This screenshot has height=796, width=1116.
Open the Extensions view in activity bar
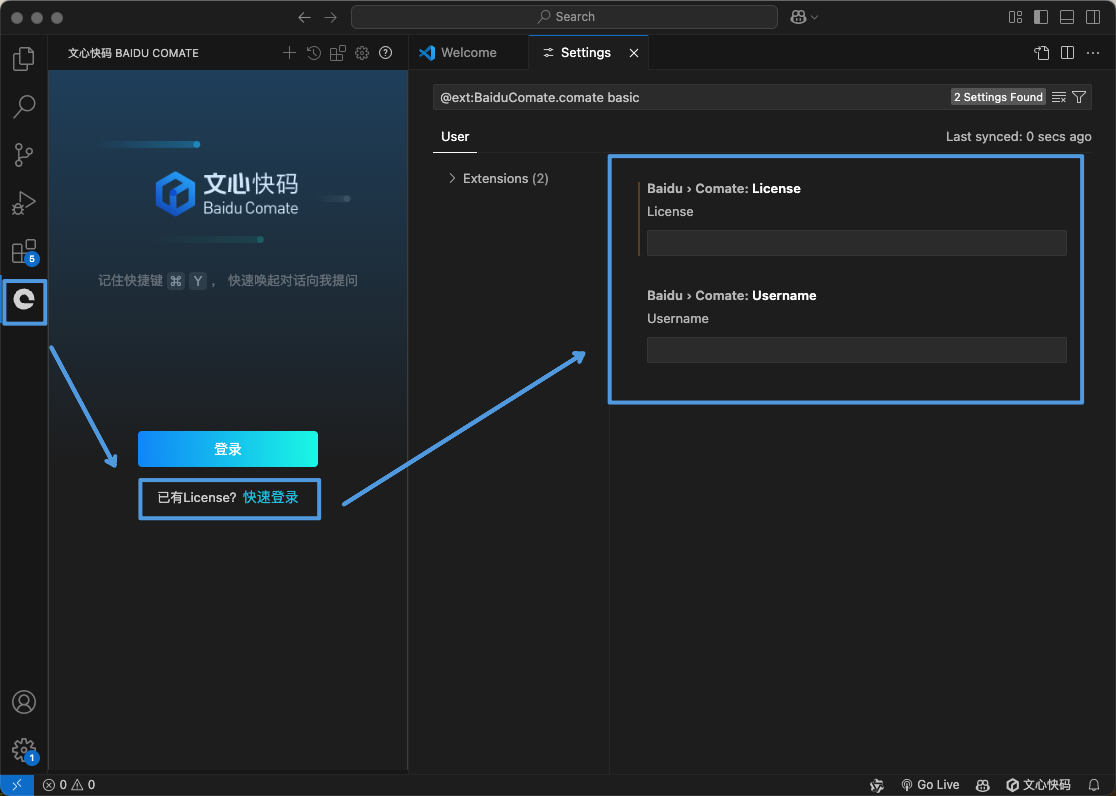click(23, 251)
